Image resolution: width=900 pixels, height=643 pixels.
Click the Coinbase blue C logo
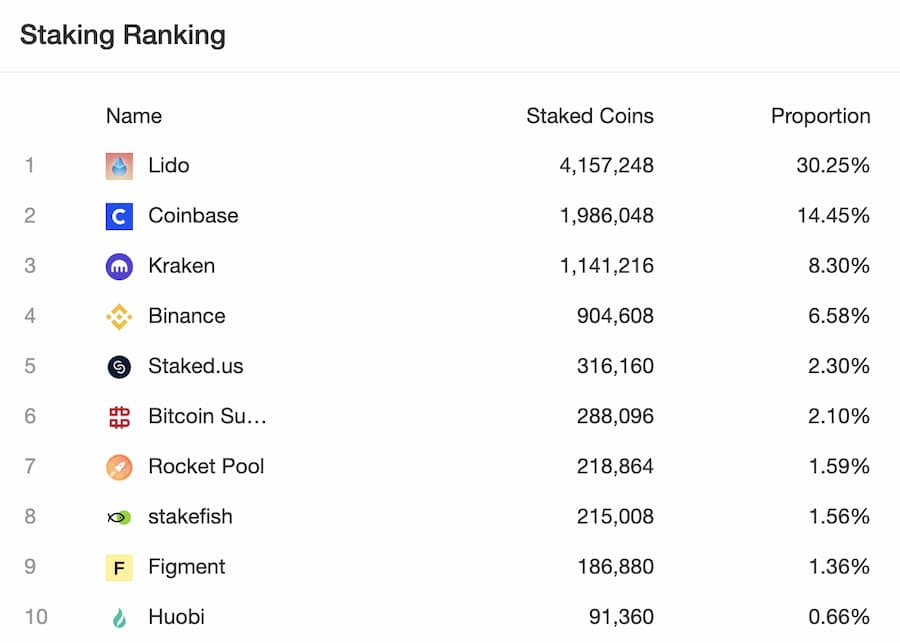pos(119,216)
